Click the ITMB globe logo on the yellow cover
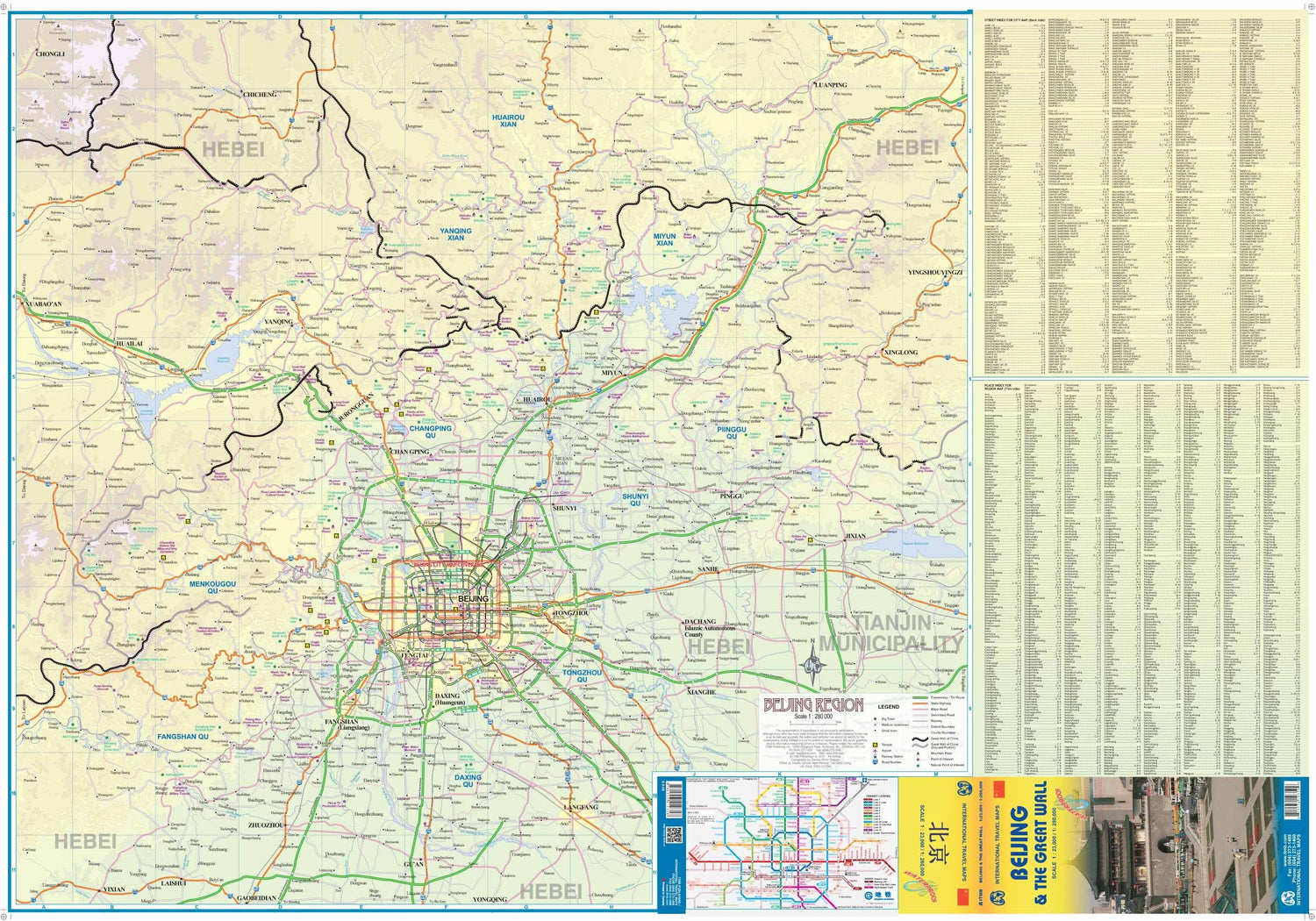 964,789
